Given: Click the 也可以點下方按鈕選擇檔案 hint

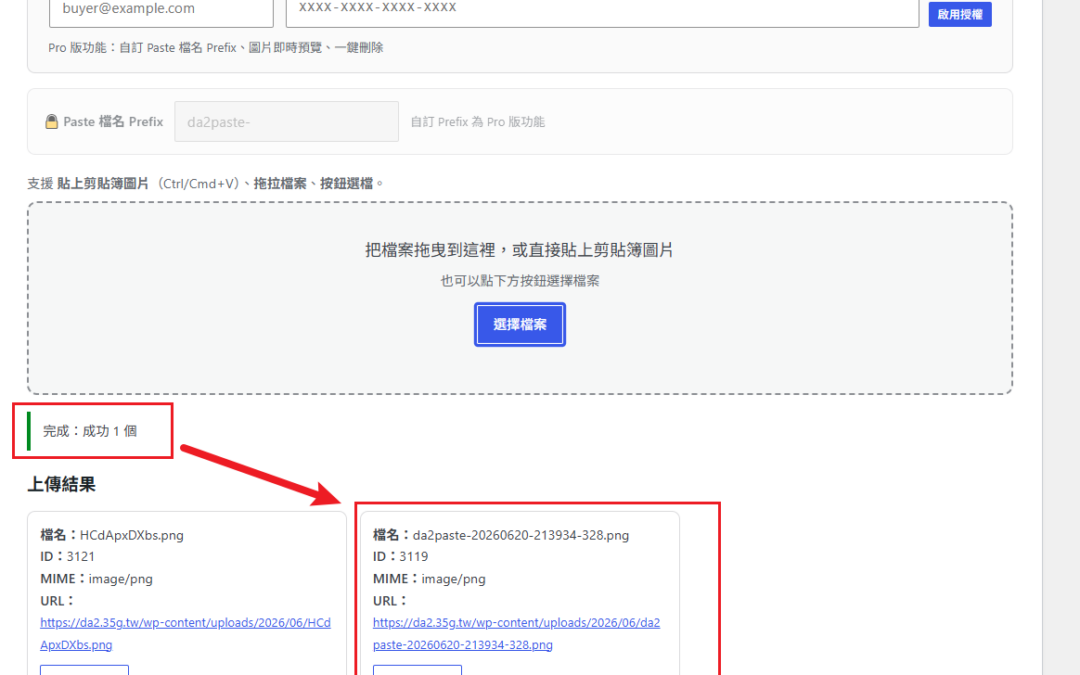Looking at the screenshot, I should 519,281.
